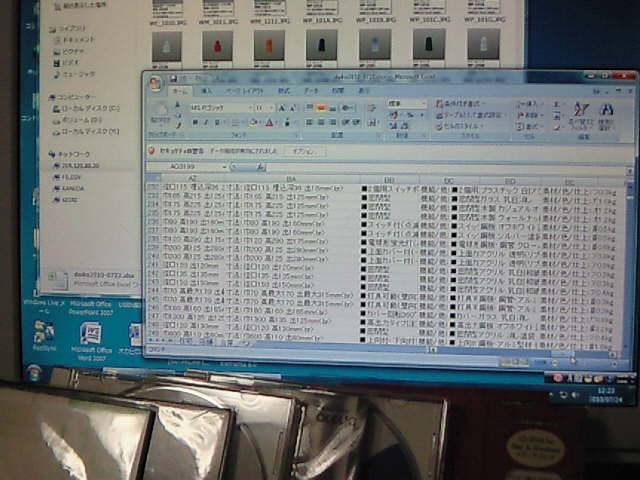Open the Sort & Filter (A-Z) tool

[581, 115]
